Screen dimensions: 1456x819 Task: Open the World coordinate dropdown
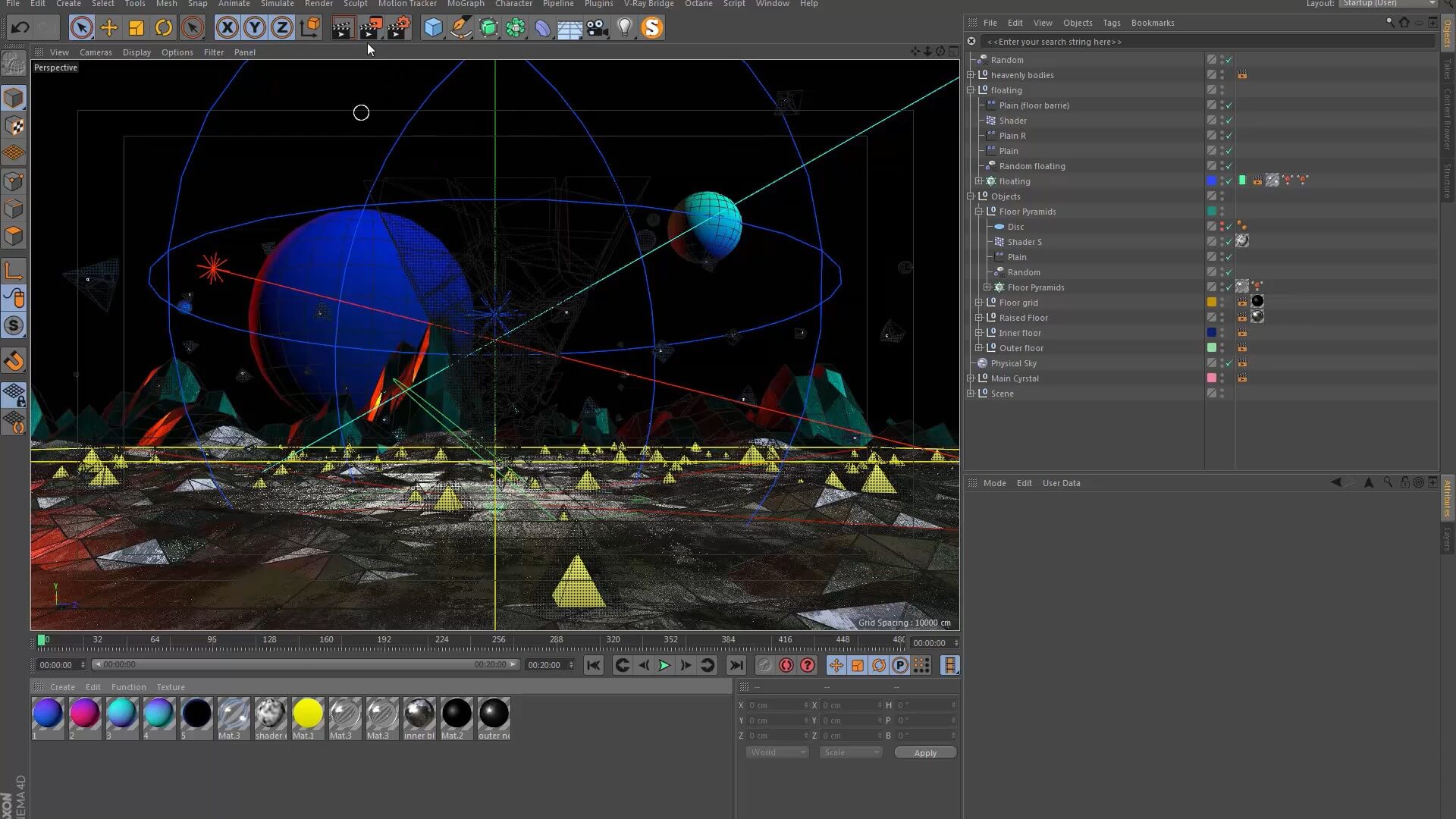pyautogui.click(x=777, y=752)
